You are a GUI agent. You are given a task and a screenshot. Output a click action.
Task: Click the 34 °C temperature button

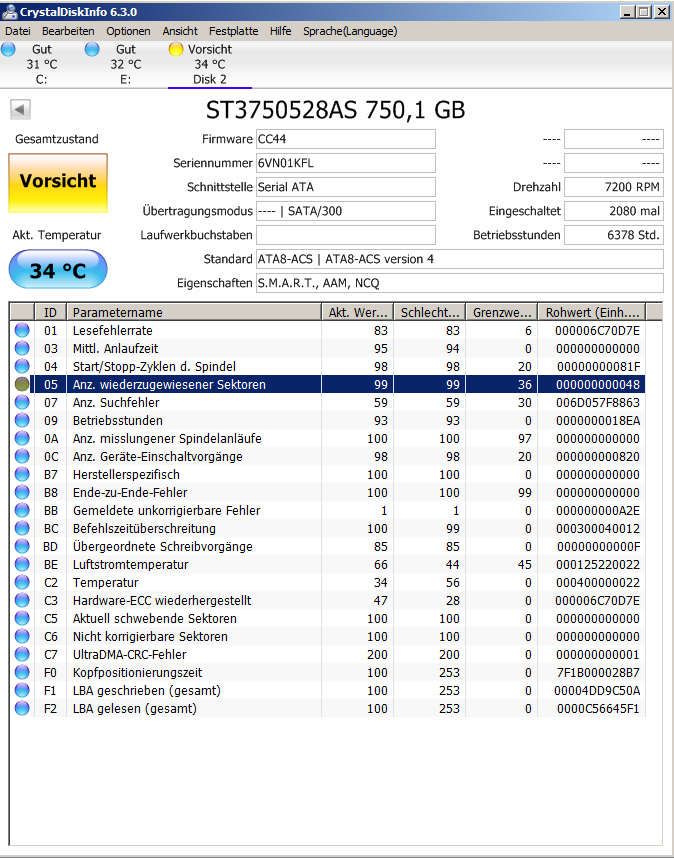pyautogui.click(x=58, y=269)
